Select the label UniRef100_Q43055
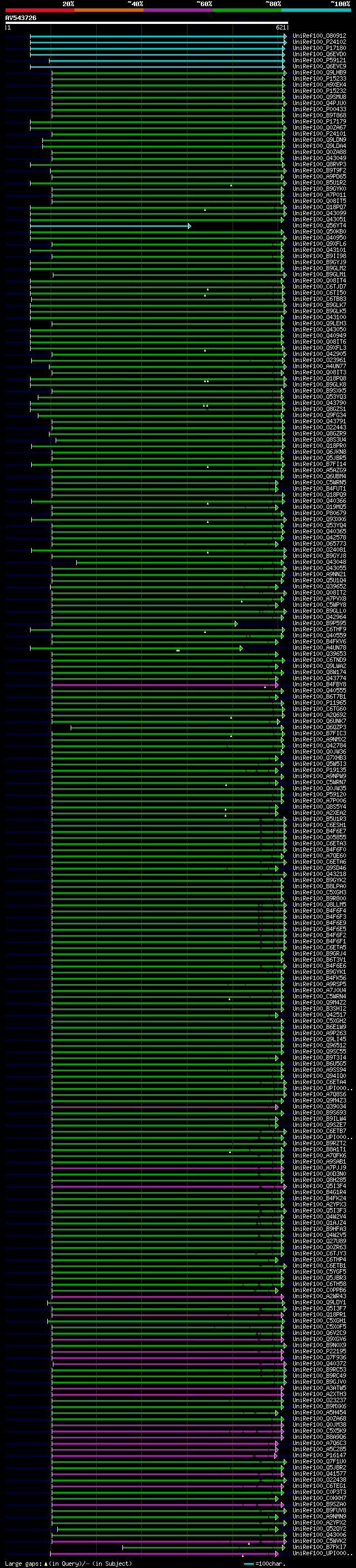The image size is (356, 1568). click(x=319, y=568)
